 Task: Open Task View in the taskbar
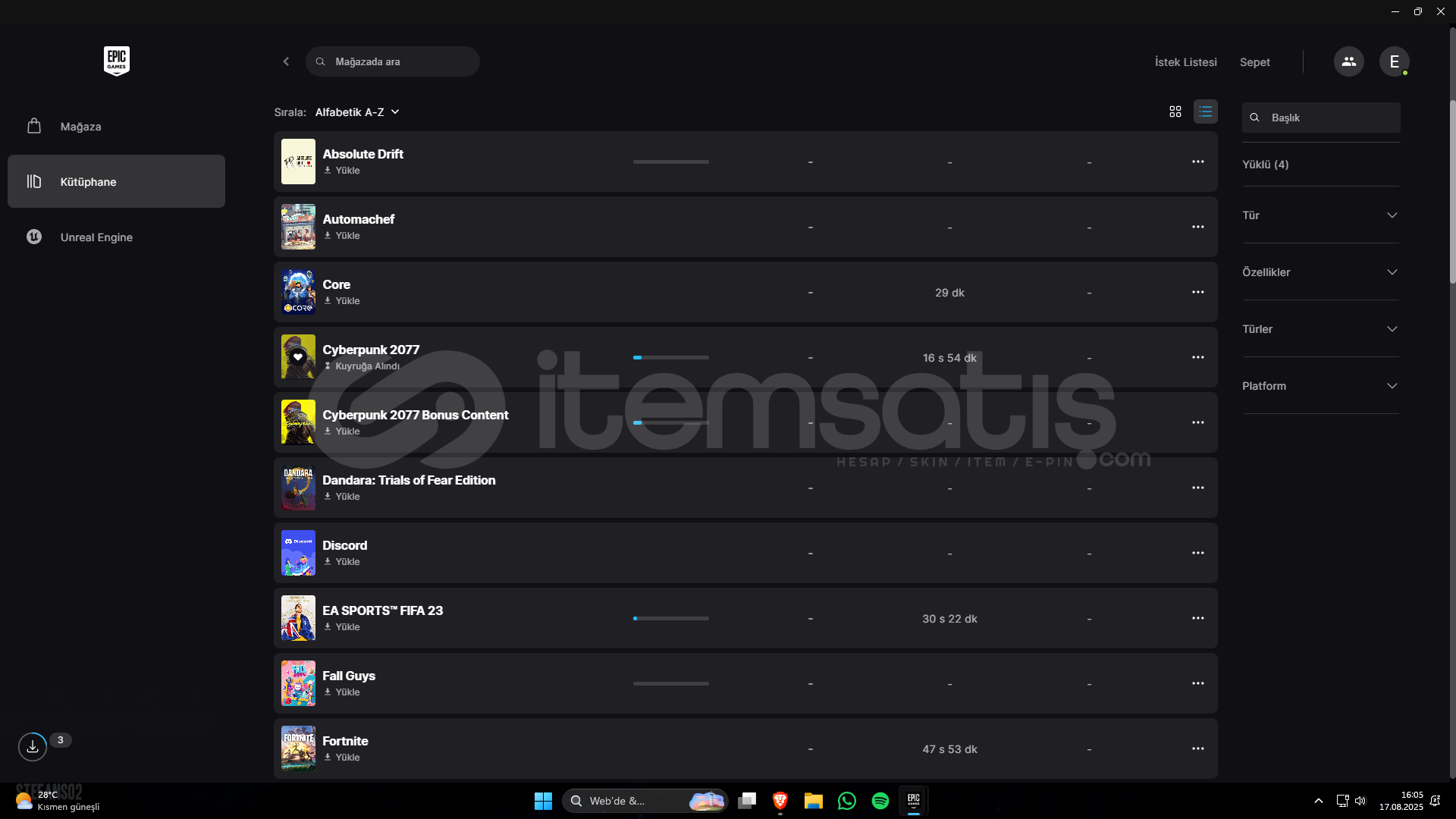click(x=747, y=801)
